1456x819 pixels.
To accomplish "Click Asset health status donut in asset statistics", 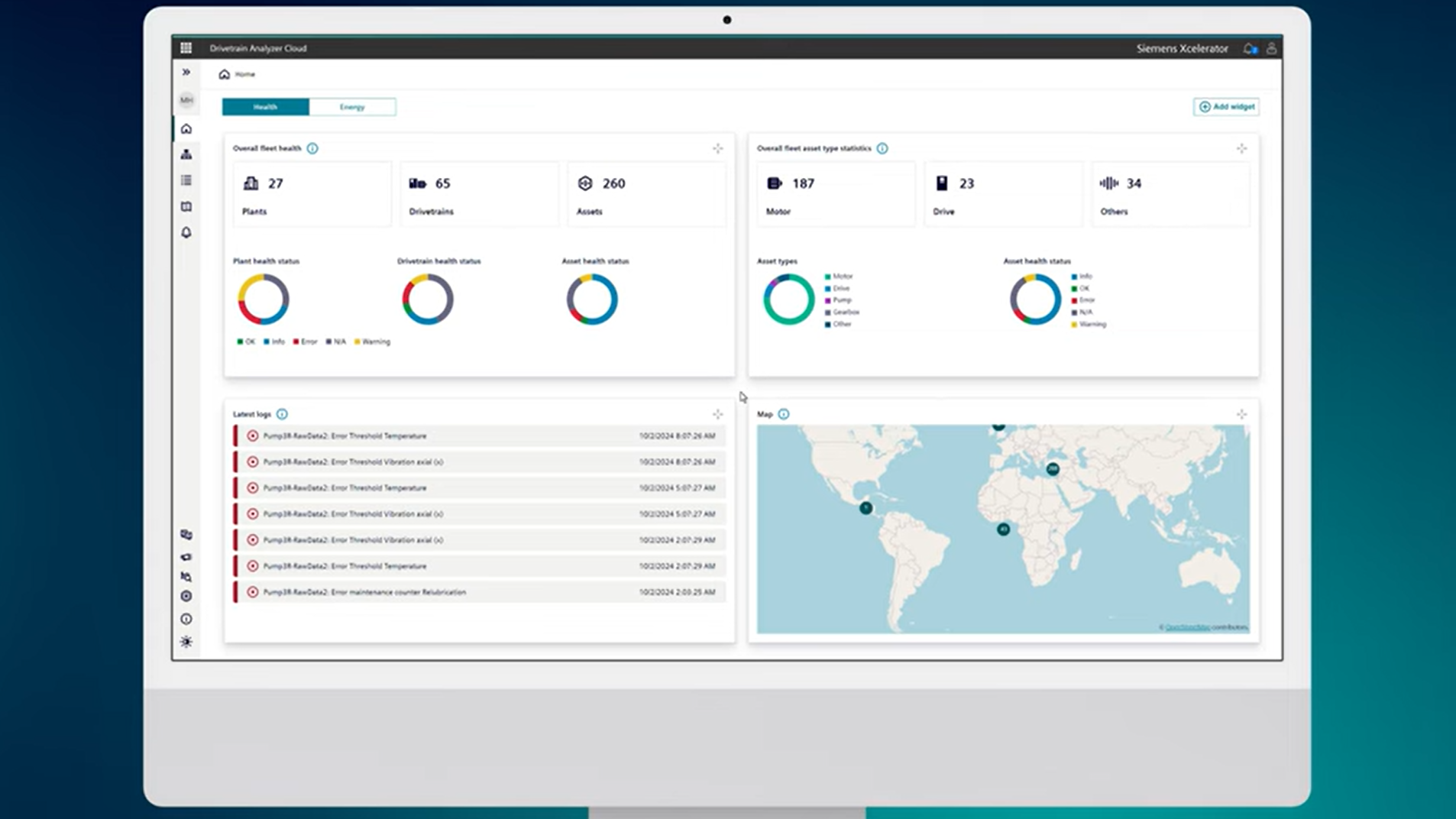I will (x=1036, y=299).
